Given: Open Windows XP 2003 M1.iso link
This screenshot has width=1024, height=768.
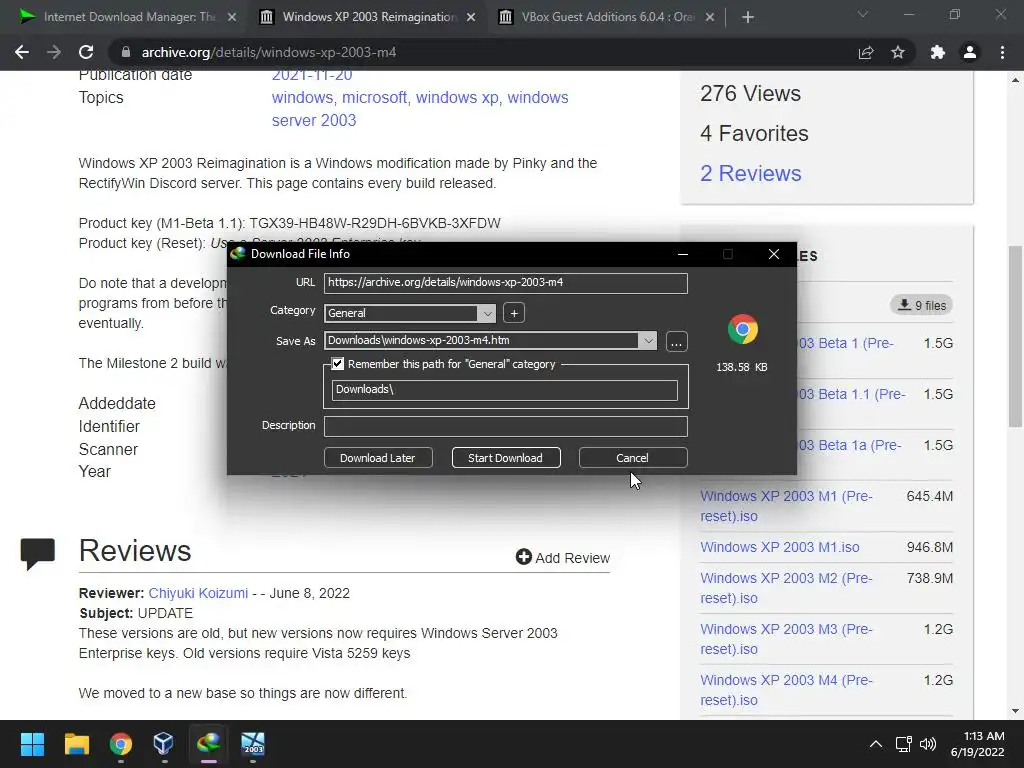Looking at the screenshot, I should tap(780, 547).
